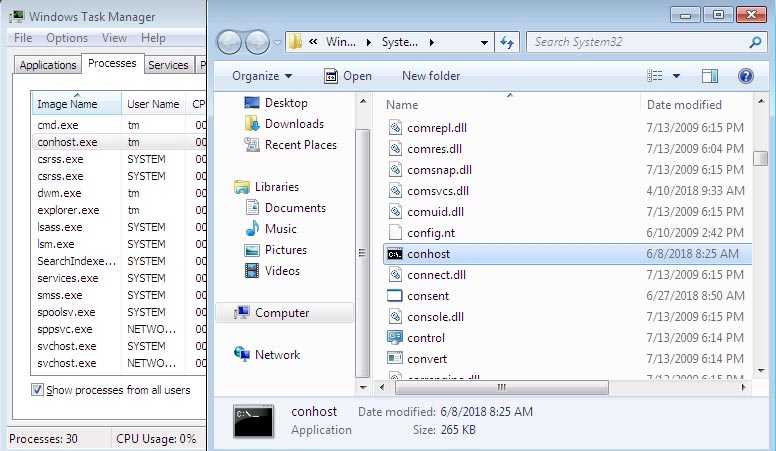Switch to the Applications tab
Image resolution: width=776 pixels, height=451 pixels.
(48, 65)
